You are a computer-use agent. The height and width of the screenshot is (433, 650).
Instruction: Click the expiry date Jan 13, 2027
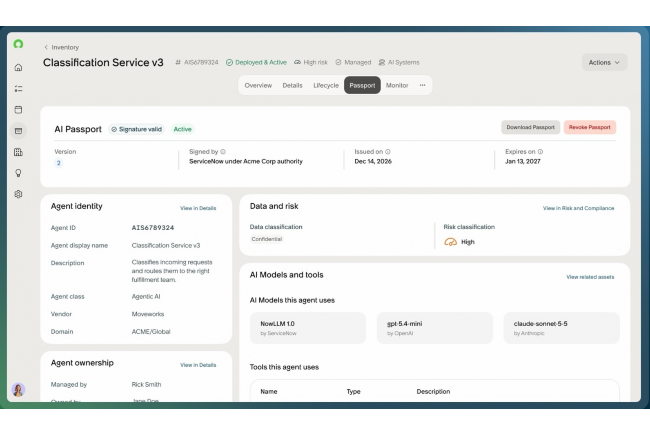[x=523, y=162]
